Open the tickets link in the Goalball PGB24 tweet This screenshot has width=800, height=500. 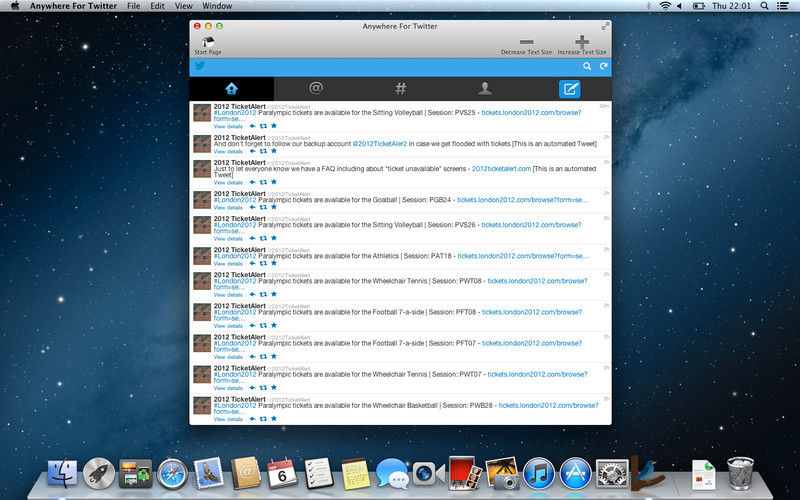(x=522, y=200)
